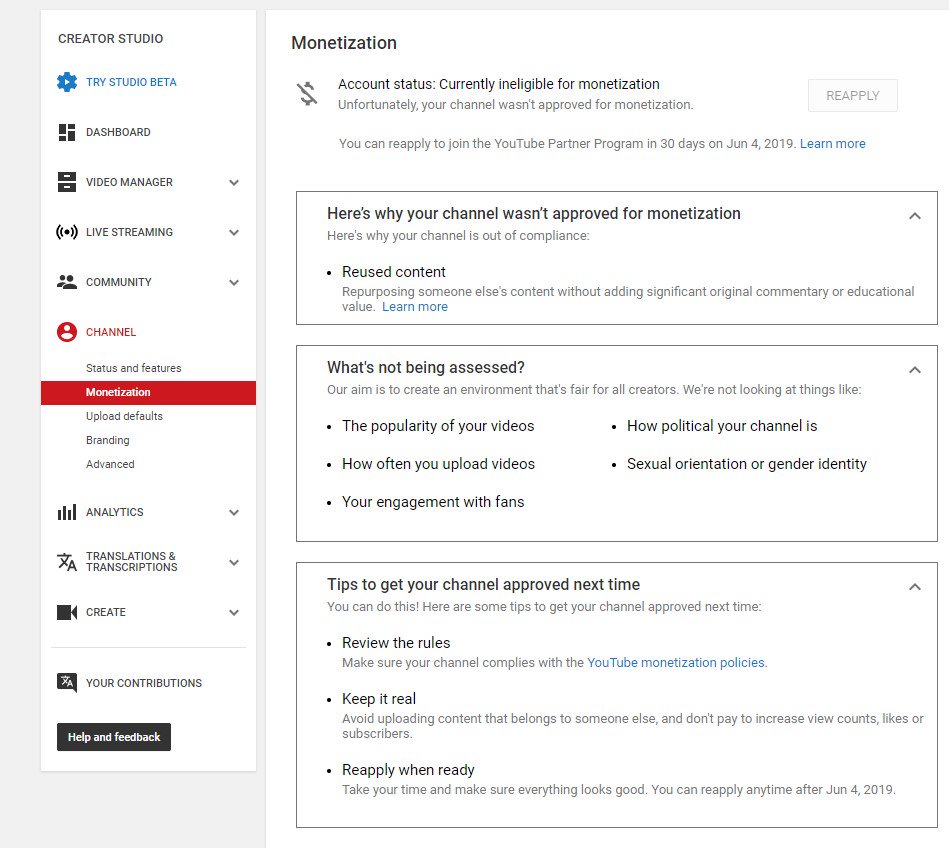Click the Create camera icon
949x848 pixels.
(67, 612)
